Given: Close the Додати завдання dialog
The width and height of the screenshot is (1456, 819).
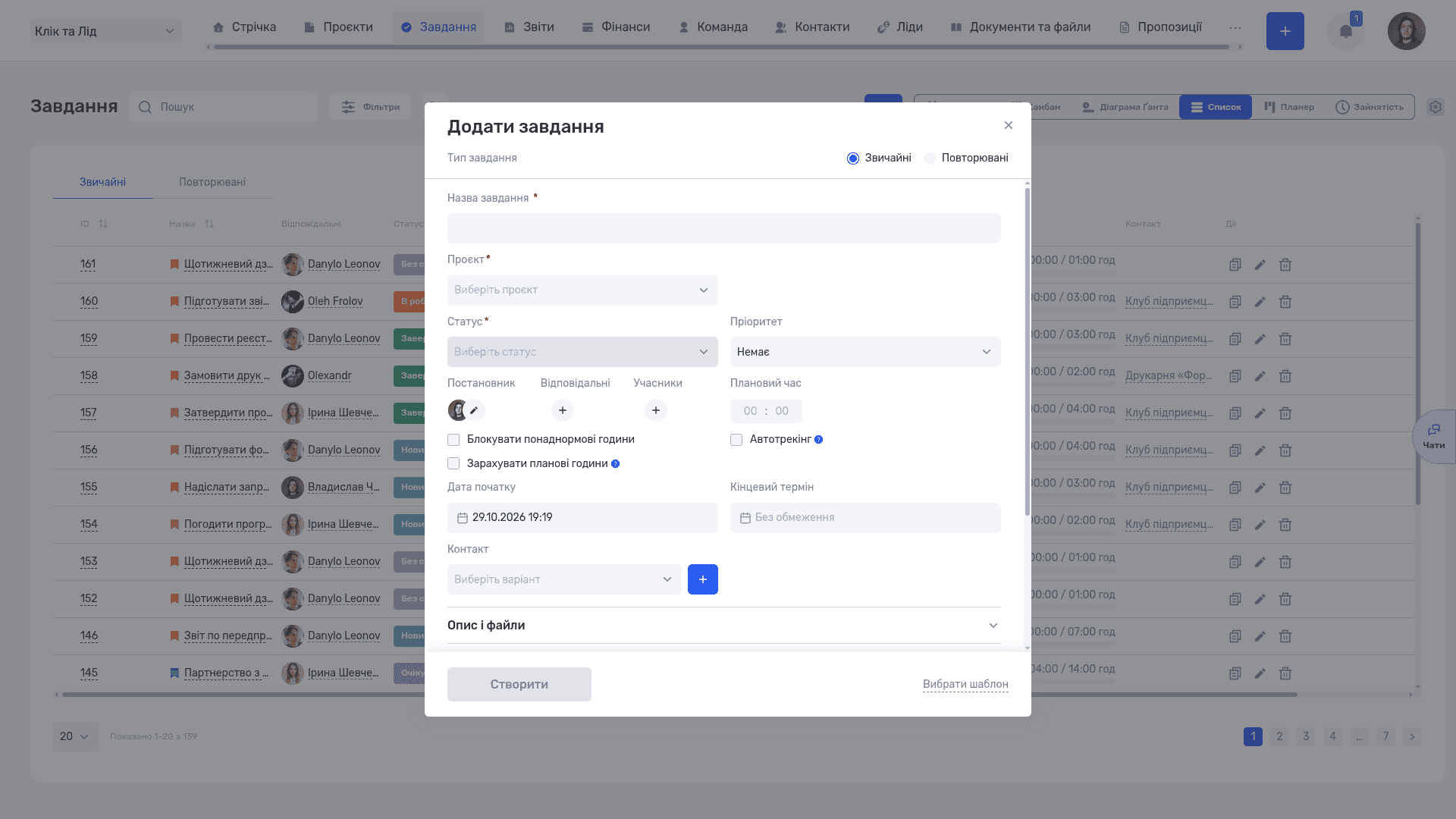Looking at the screenshot, I should pos(1008,125).
